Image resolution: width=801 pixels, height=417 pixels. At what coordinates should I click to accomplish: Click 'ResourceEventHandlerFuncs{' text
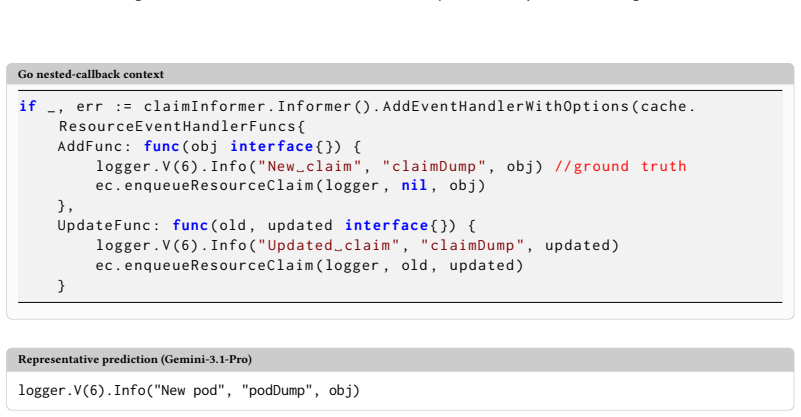(181, 126)
